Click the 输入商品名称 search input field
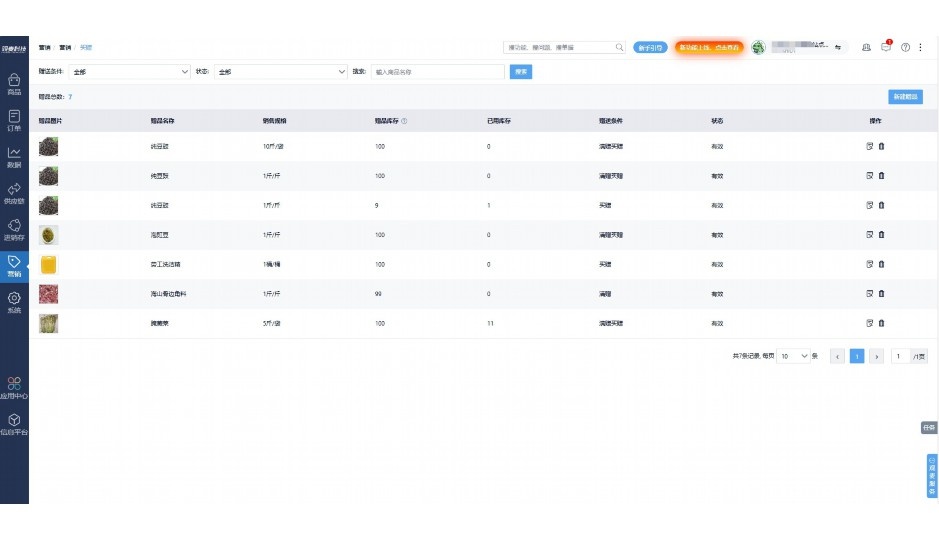Viewport: 939px width, 540px height. [437, 72]
